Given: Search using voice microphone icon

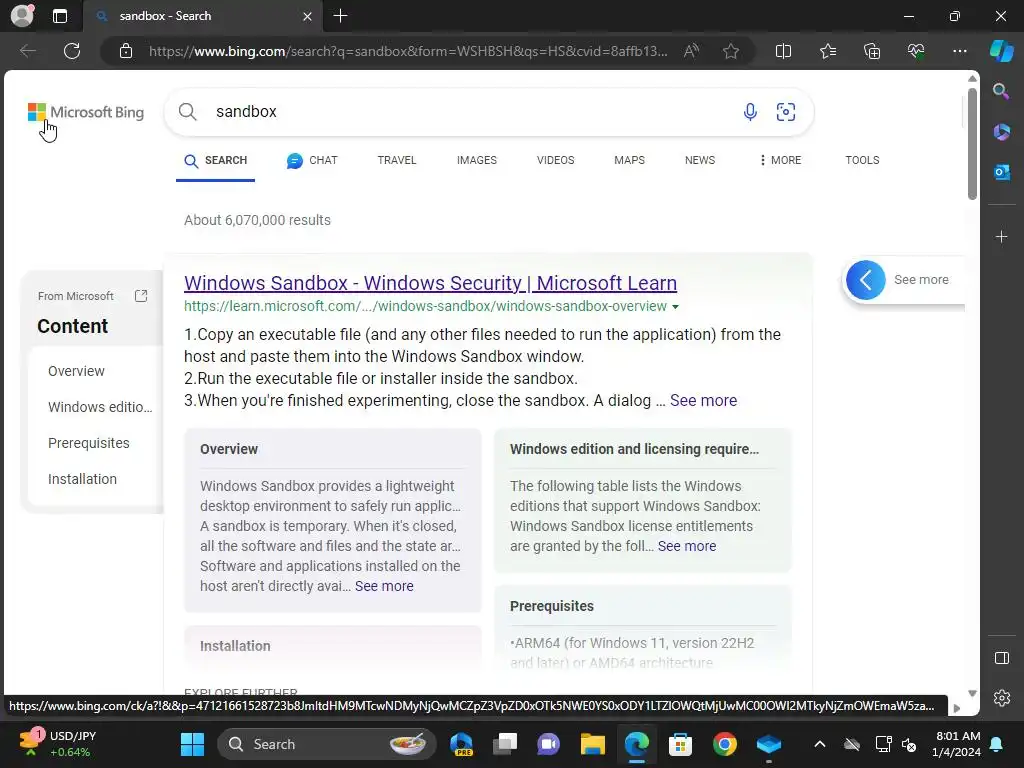Looking at the screenshot, I should [750, 112].
